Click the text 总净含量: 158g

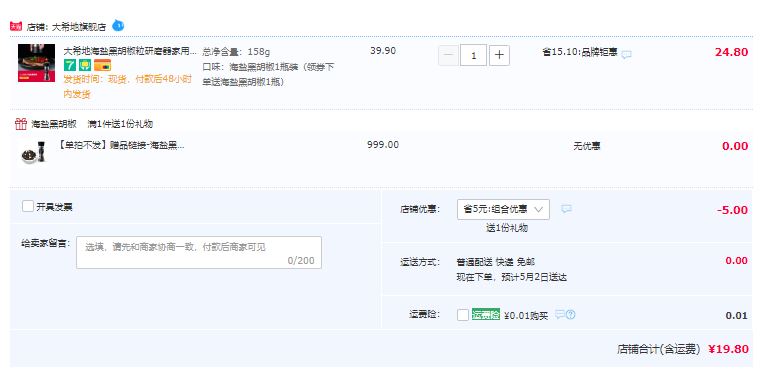click(x=236, y=52)
